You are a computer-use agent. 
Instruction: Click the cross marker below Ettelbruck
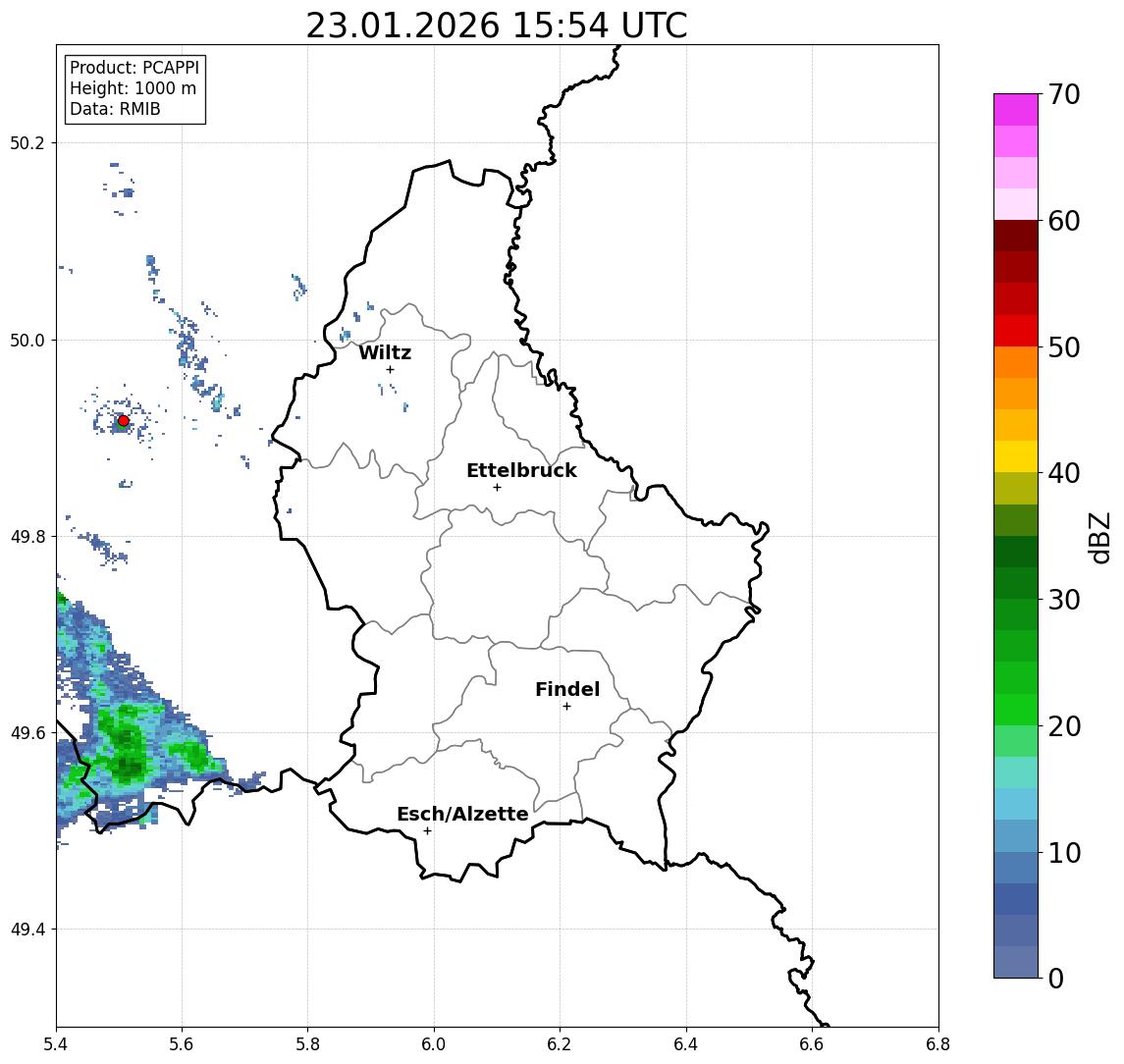coord(497,488)
